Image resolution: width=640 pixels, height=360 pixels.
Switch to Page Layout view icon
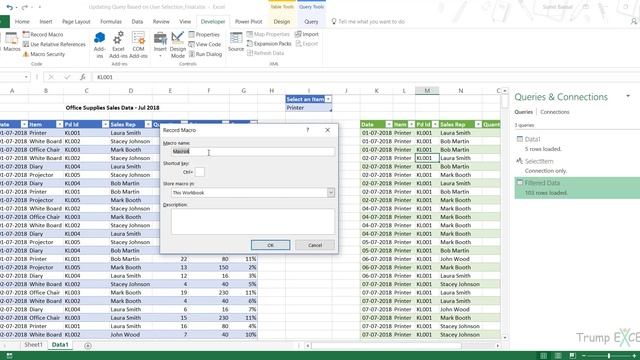(x=558, y=356)
